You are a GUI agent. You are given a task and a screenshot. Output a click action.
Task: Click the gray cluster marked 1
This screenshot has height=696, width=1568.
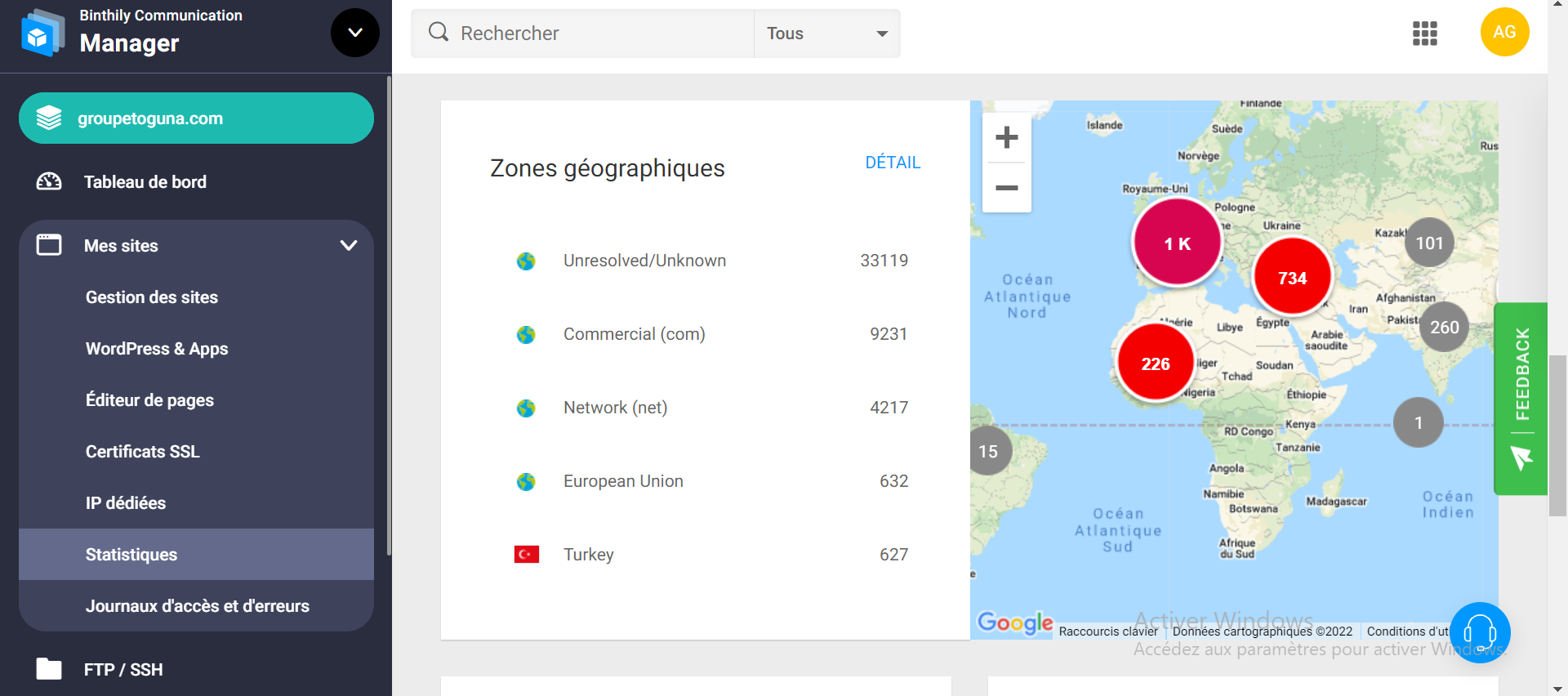pyautogui.click(x=1419, y=422)
